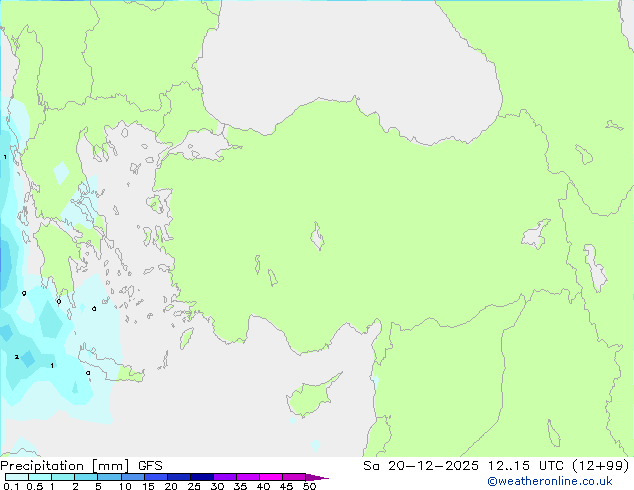Click the '(12+99)' forecast offset text

pyautogui.click(x=601, y=466)
